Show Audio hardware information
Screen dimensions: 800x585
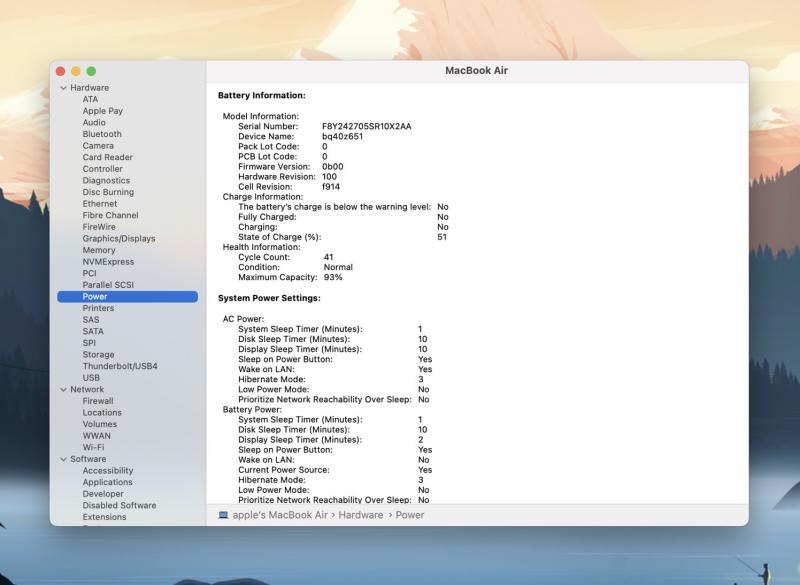click(94, 122)
